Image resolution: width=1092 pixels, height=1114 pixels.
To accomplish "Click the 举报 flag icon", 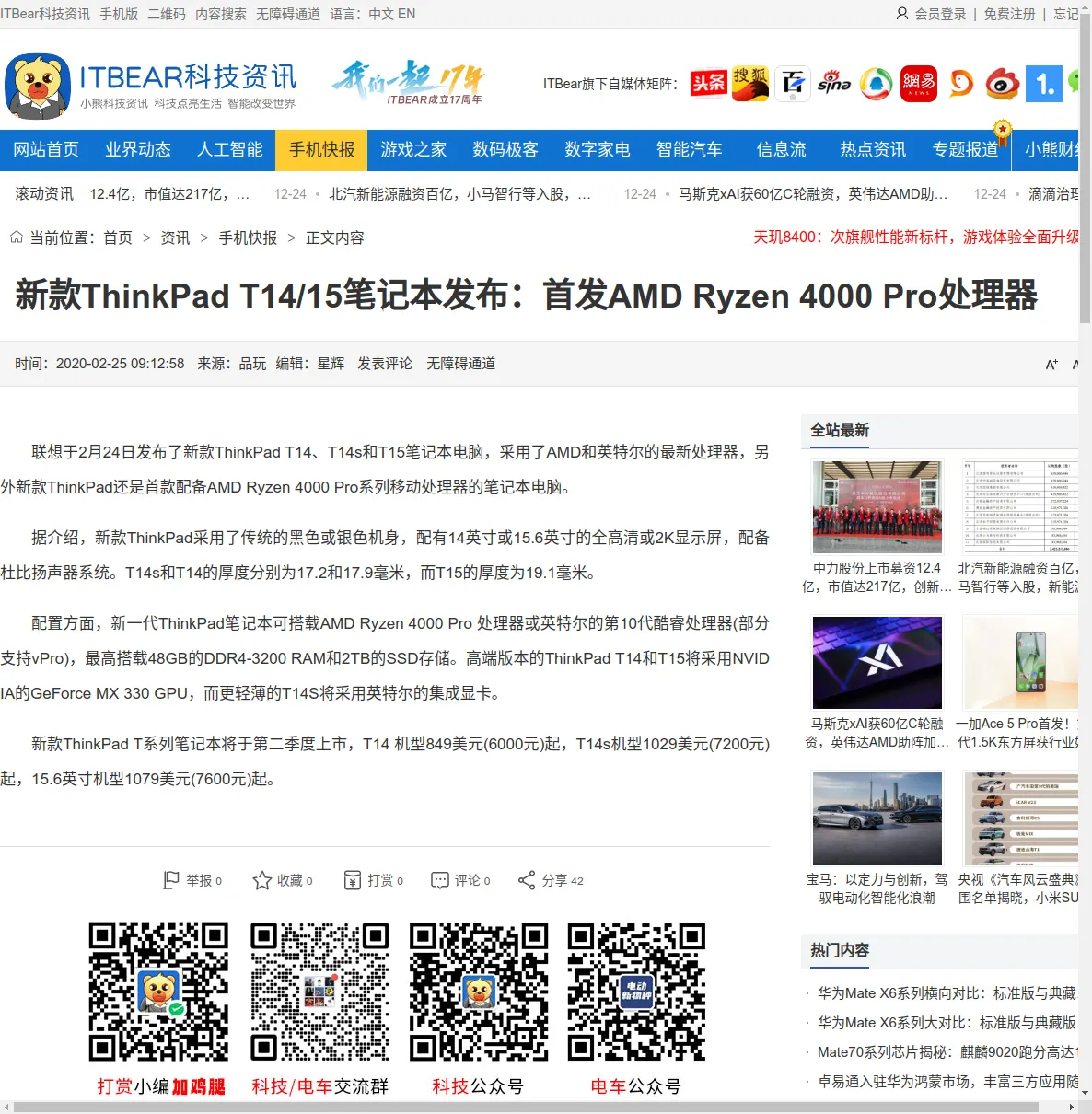I will pyautogui.click(x=170, y=880).
